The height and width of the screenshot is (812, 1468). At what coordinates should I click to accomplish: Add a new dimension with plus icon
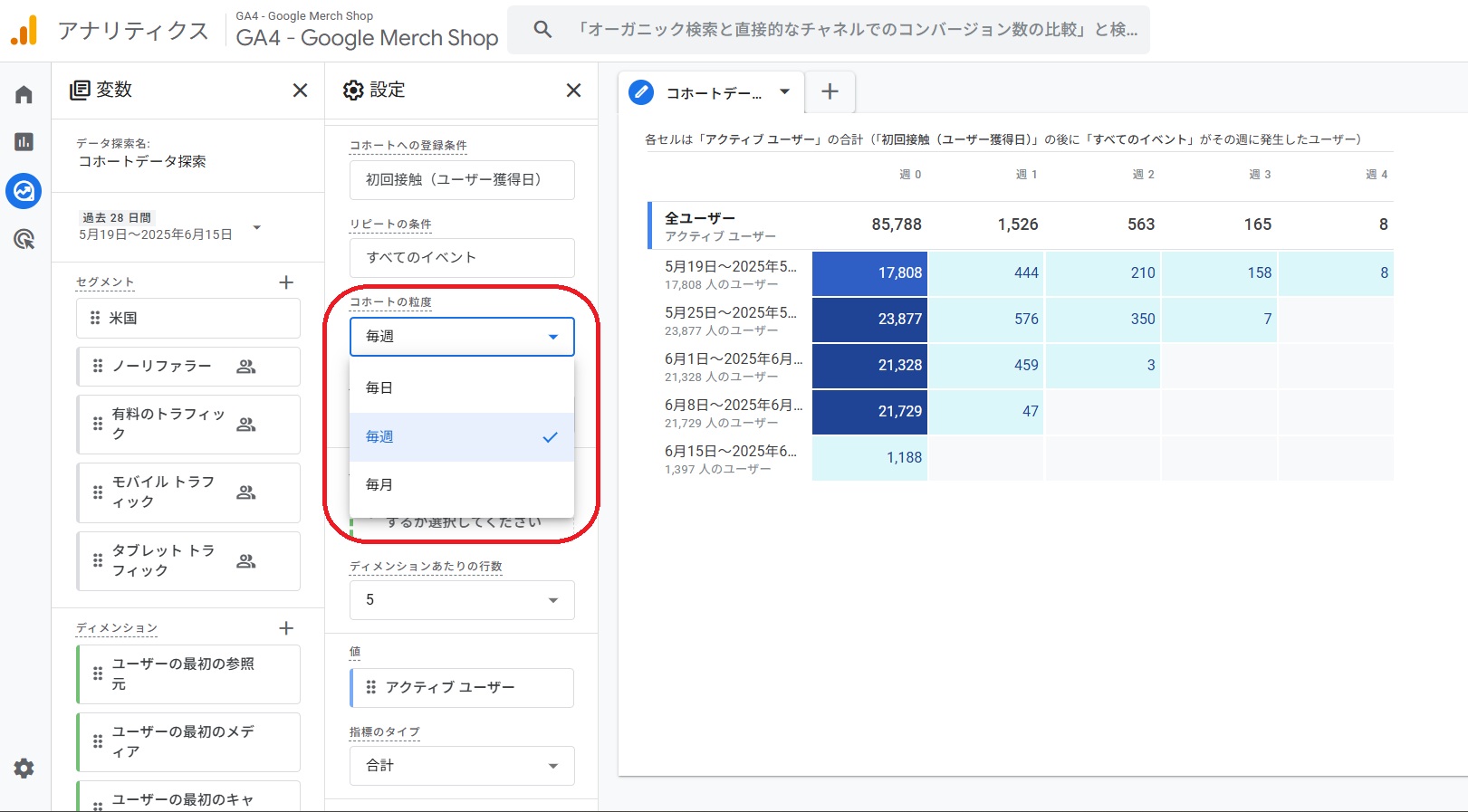coord(286,628)
